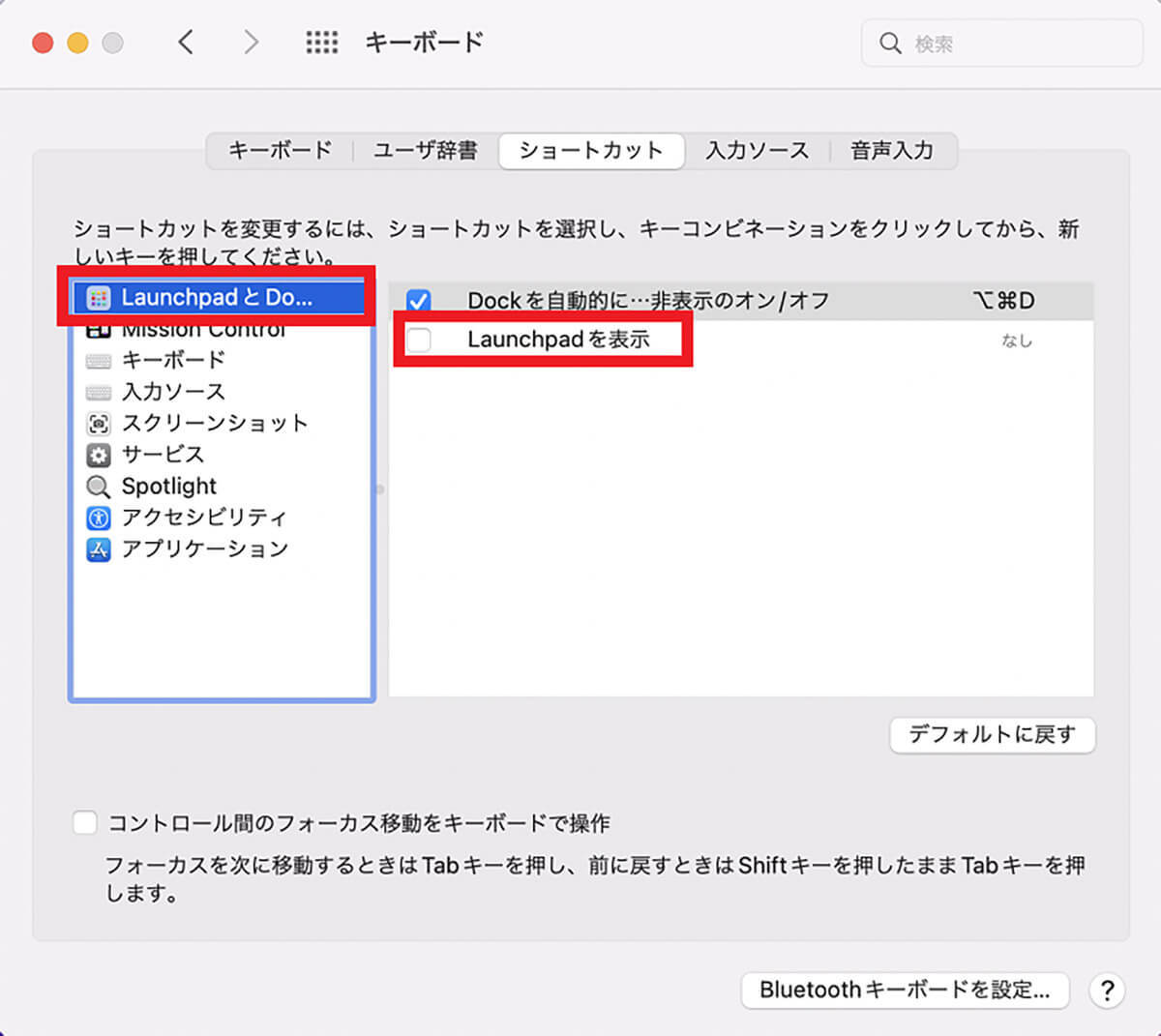This screenshot has width=1161, height=1036.
Task: Click the Launchpadを表示 label text
Action: pyautogui.click(x=559, y=340)
